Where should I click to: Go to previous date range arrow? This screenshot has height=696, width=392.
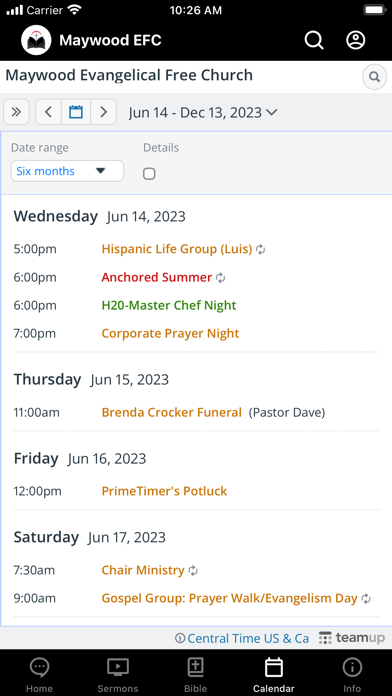[x=49, y=112]
